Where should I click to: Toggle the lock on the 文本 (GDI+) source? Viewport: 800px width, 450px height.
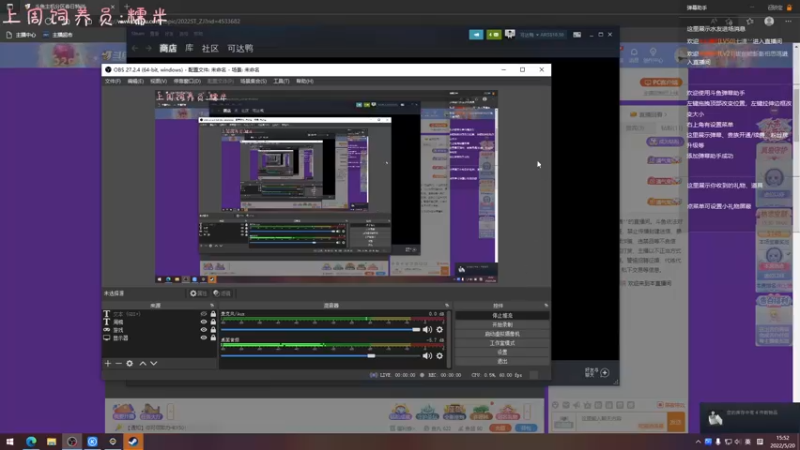(213, 314)
